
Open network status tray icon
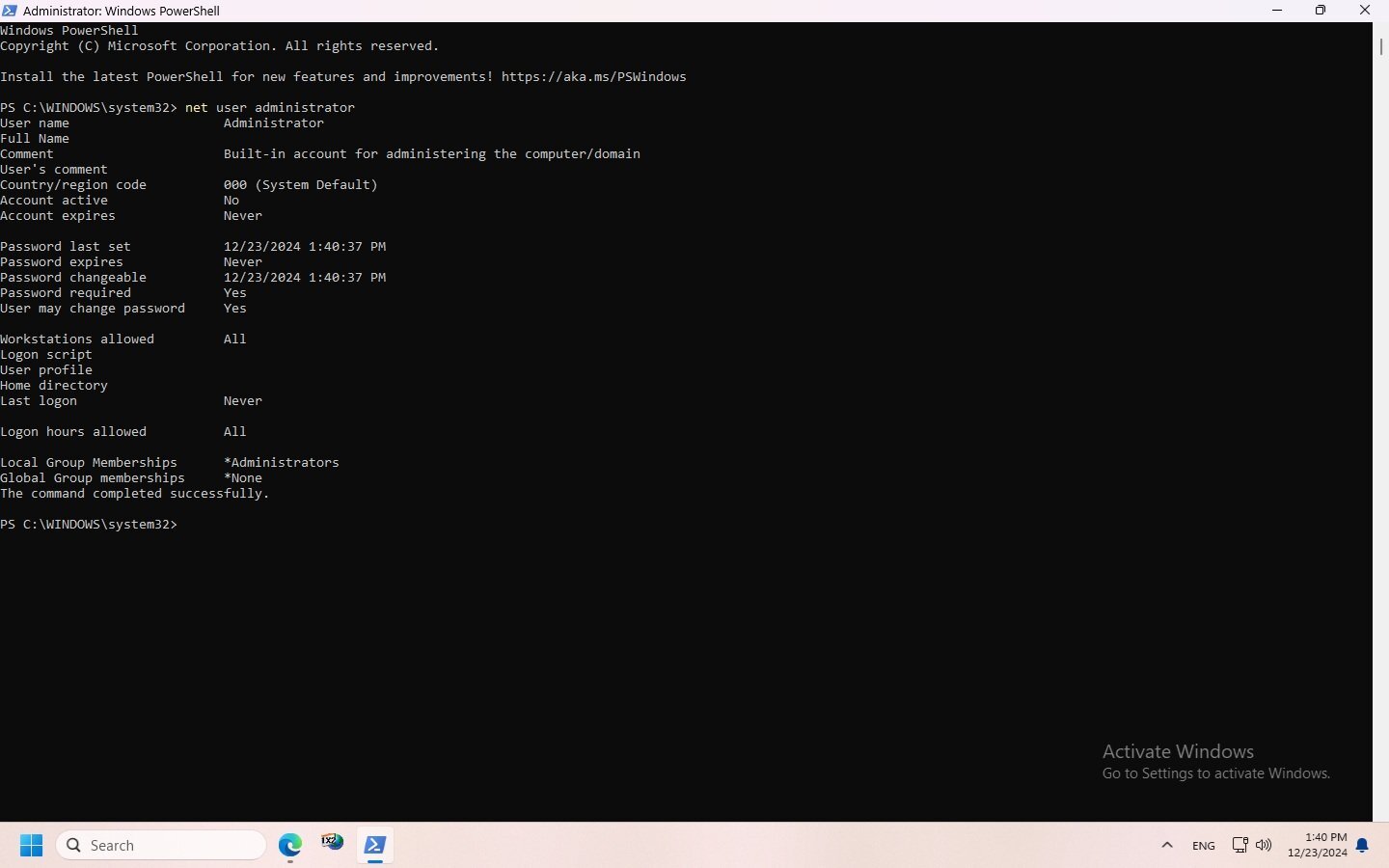1240,846
